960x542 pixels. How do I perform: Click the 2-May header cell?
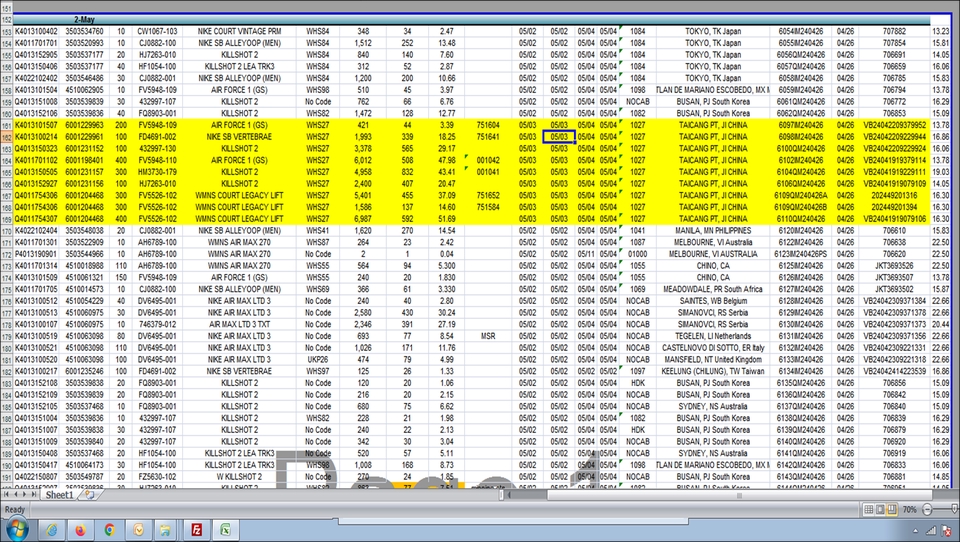tap(84, 20)
